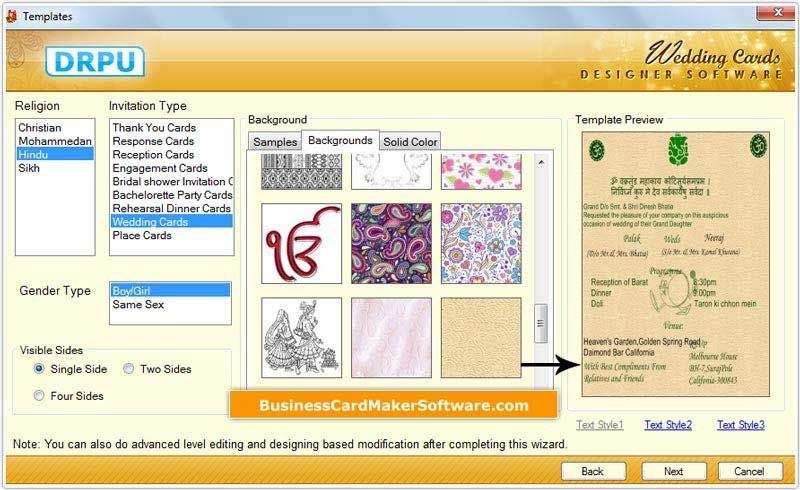800x490 pixels.
Task: Click the backgrounds scrollbar up arrow
Action: [x=541, y=163]
